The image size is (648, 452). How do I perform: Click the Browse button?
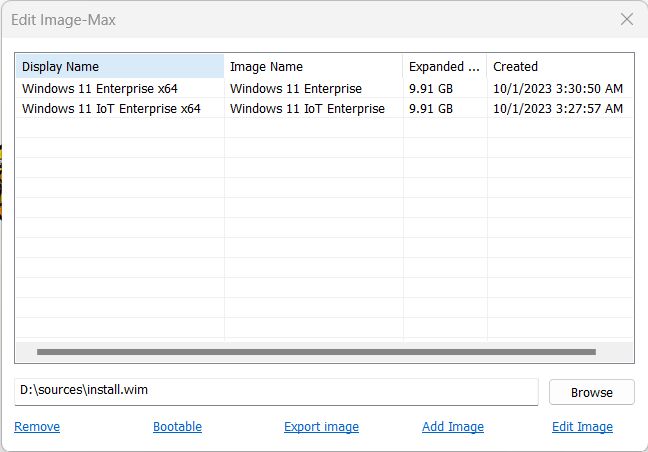coord(592,392)
